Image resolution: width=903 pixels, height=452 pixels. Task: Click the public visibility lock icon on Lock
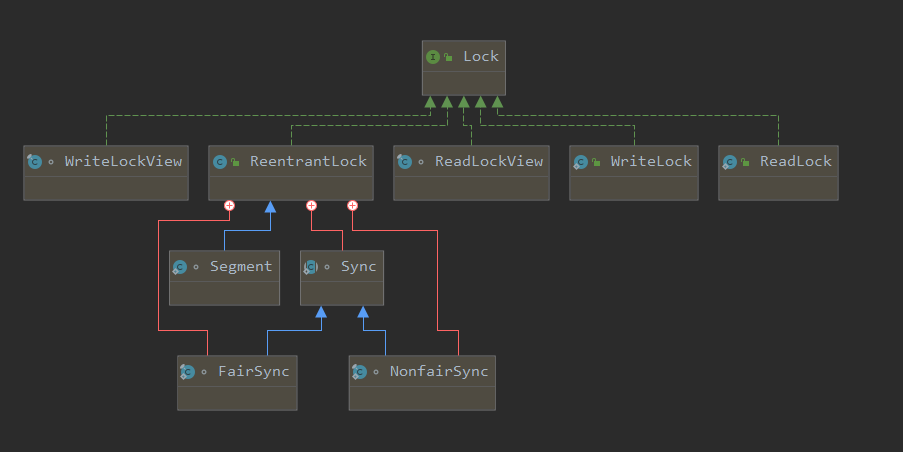[x=448, y=57]
